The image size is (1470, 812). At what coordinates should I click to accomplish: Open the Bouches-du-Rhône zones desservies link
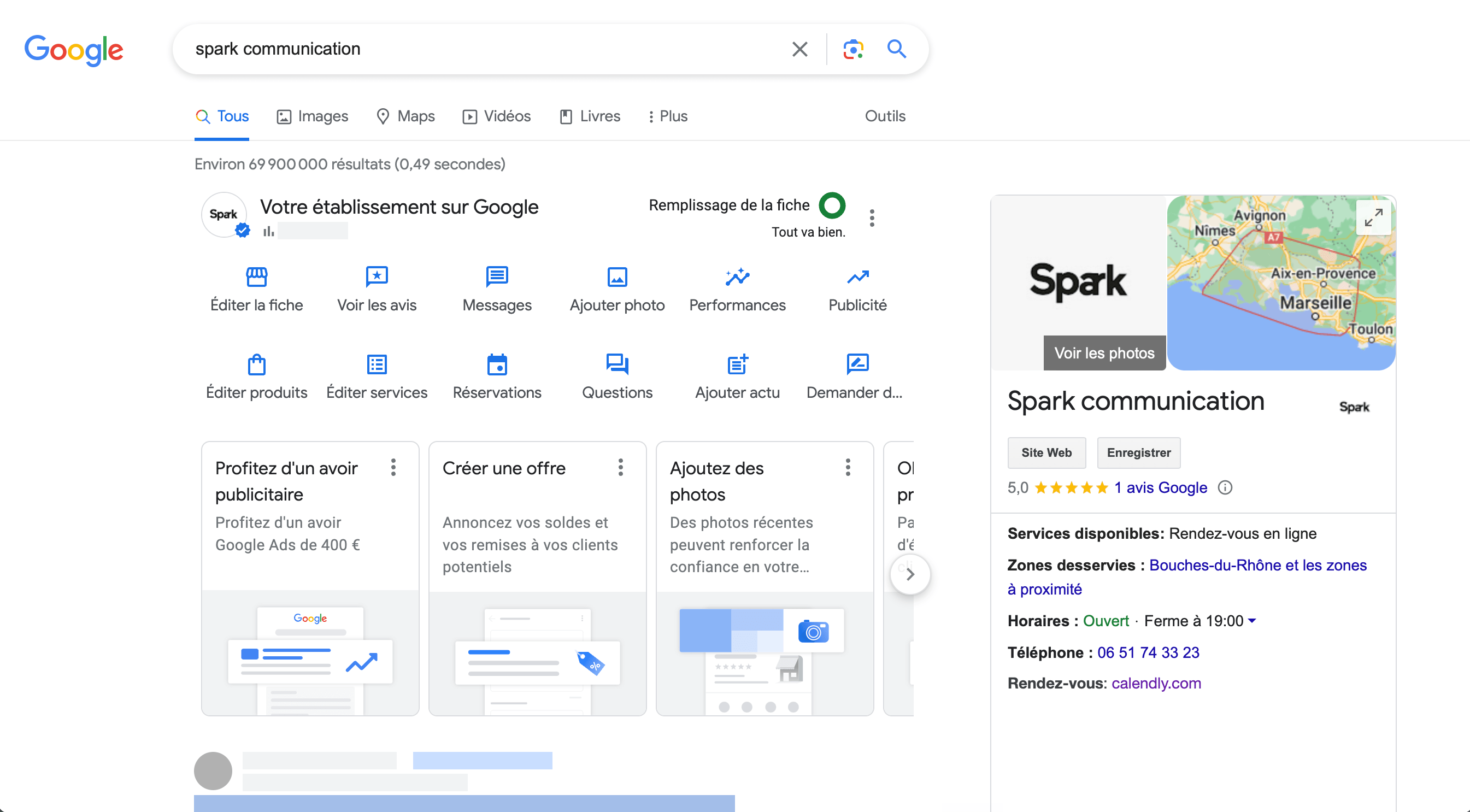pyautogui.click(x=1187, y=577)
